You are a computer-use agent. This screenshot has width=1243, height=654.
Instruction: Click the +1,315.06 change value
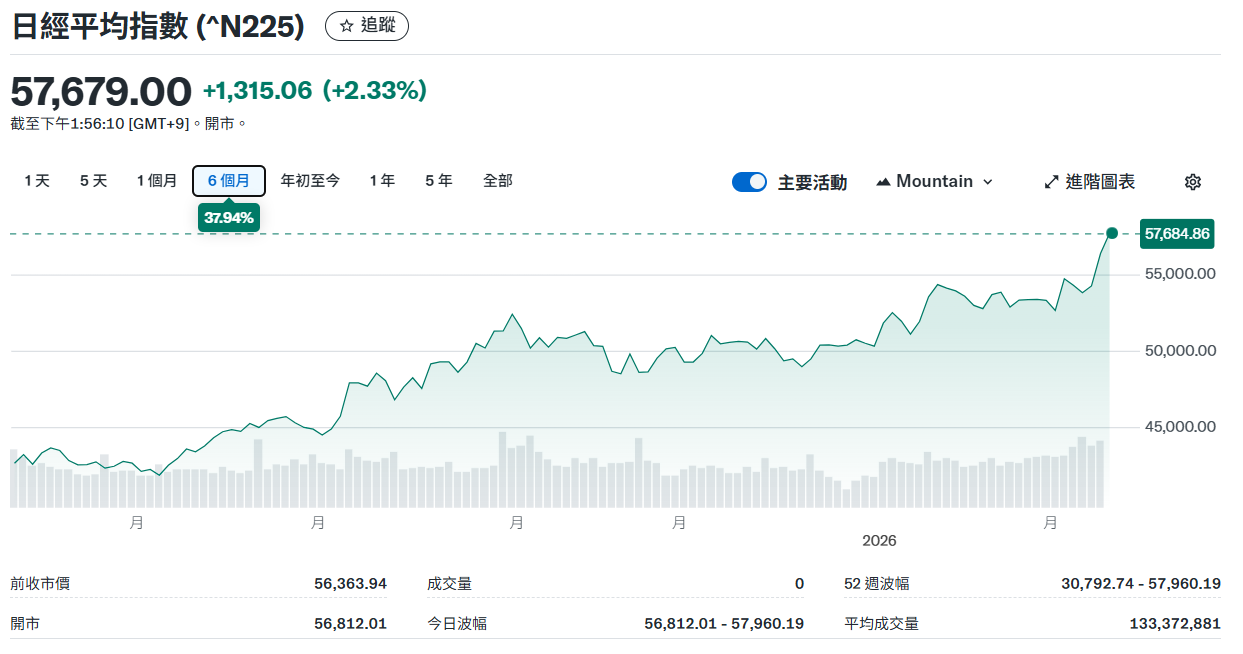coord(258,91)
